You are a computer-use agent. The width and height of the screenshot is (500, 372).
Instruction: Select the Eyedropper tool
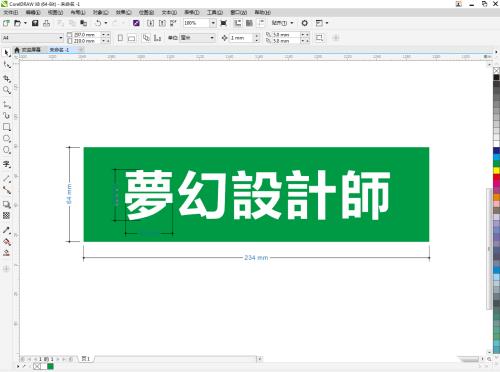(7, 230)
